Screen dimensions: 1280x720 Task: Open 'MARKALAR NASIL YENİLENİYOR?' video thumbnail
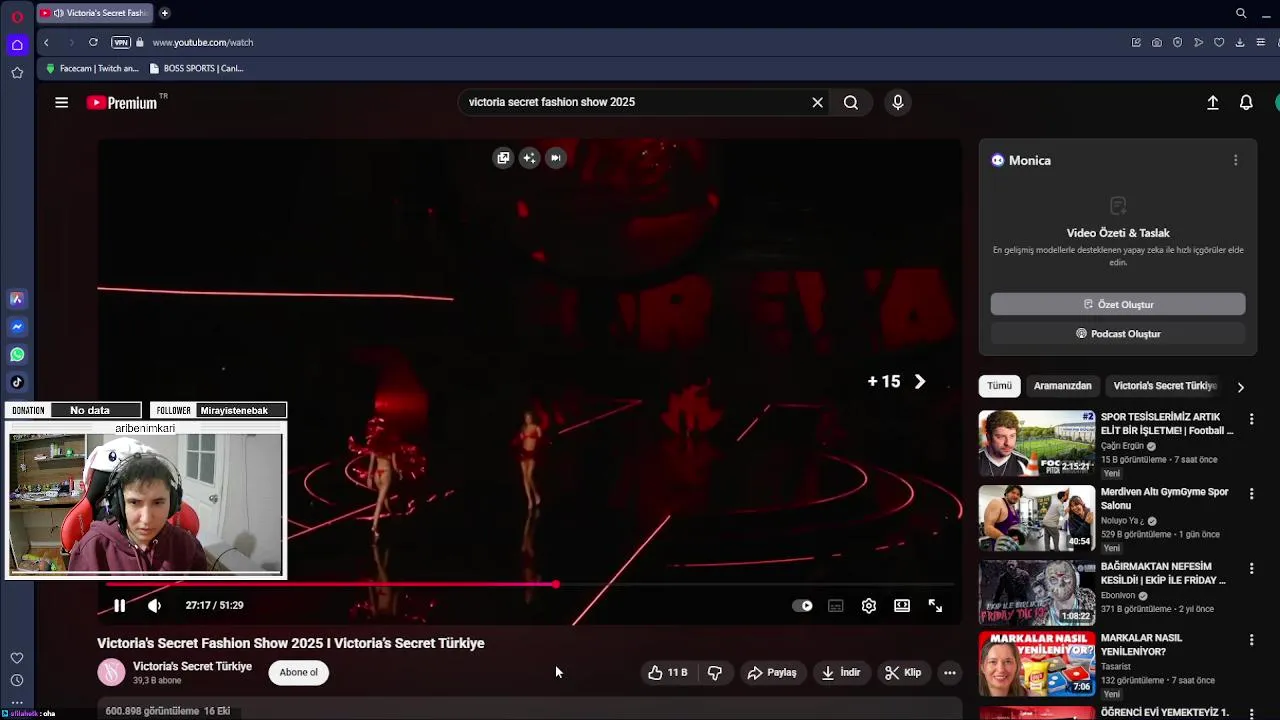(1036, 664)
